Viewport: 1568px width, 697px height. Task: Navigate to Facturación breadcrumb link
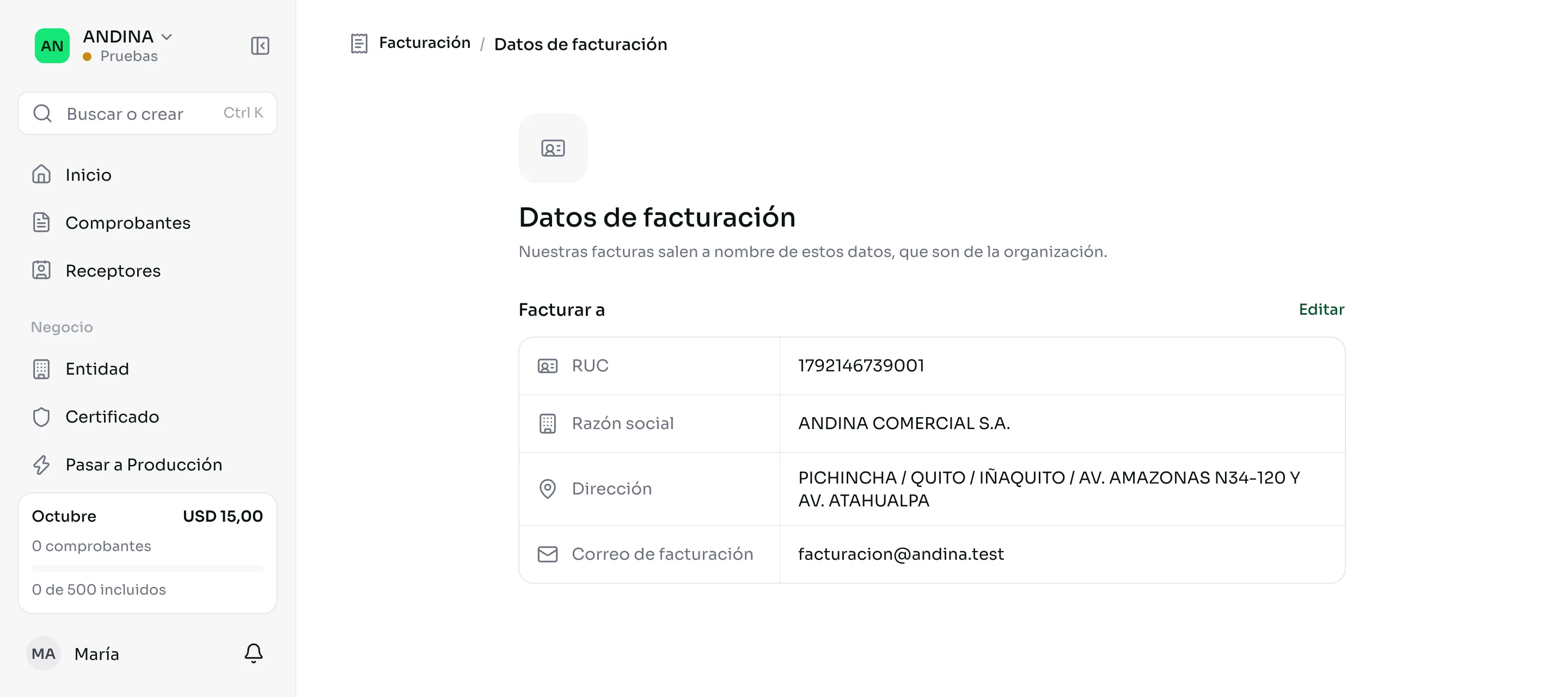tap(425, 42)
